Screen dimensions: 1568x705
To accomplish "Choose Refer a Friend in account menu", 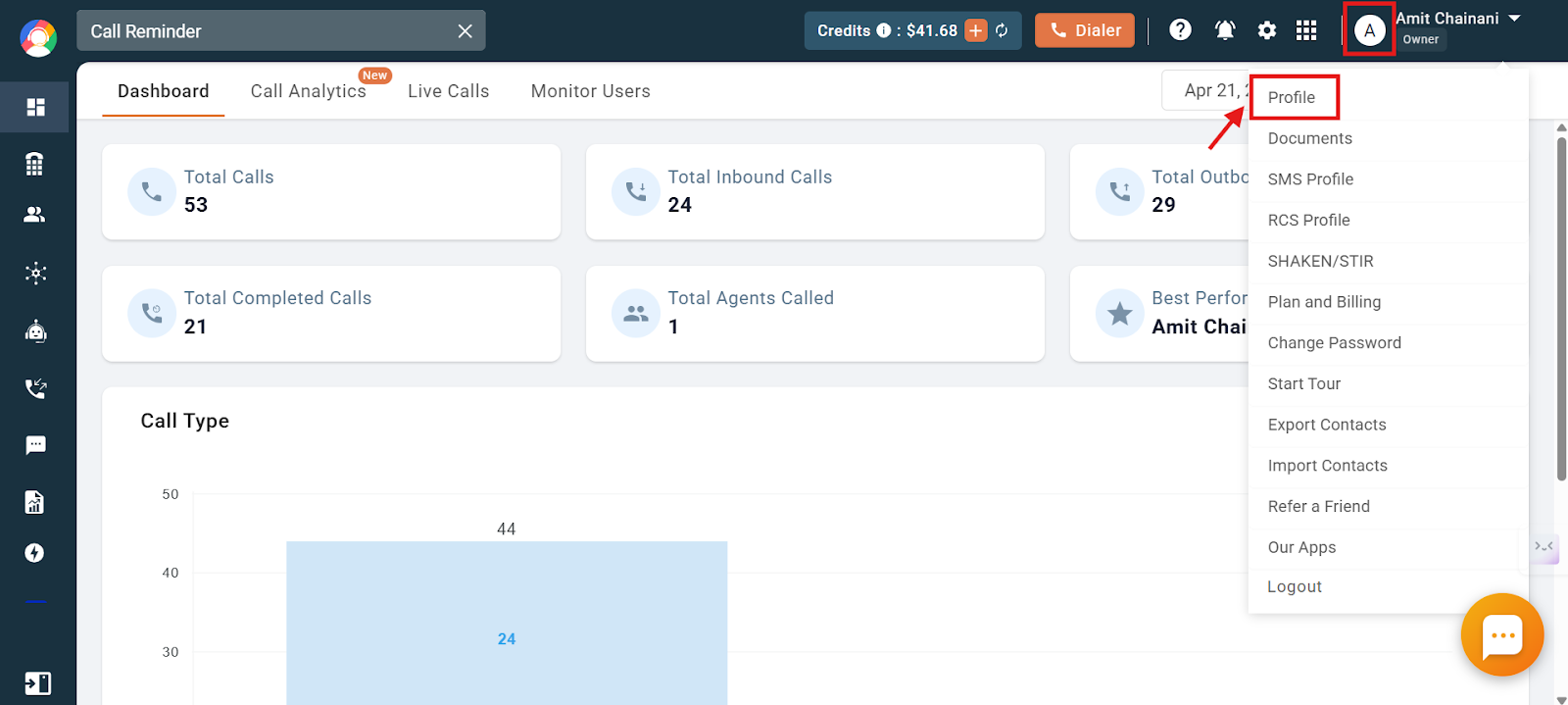I will (x=1319, y=507).
